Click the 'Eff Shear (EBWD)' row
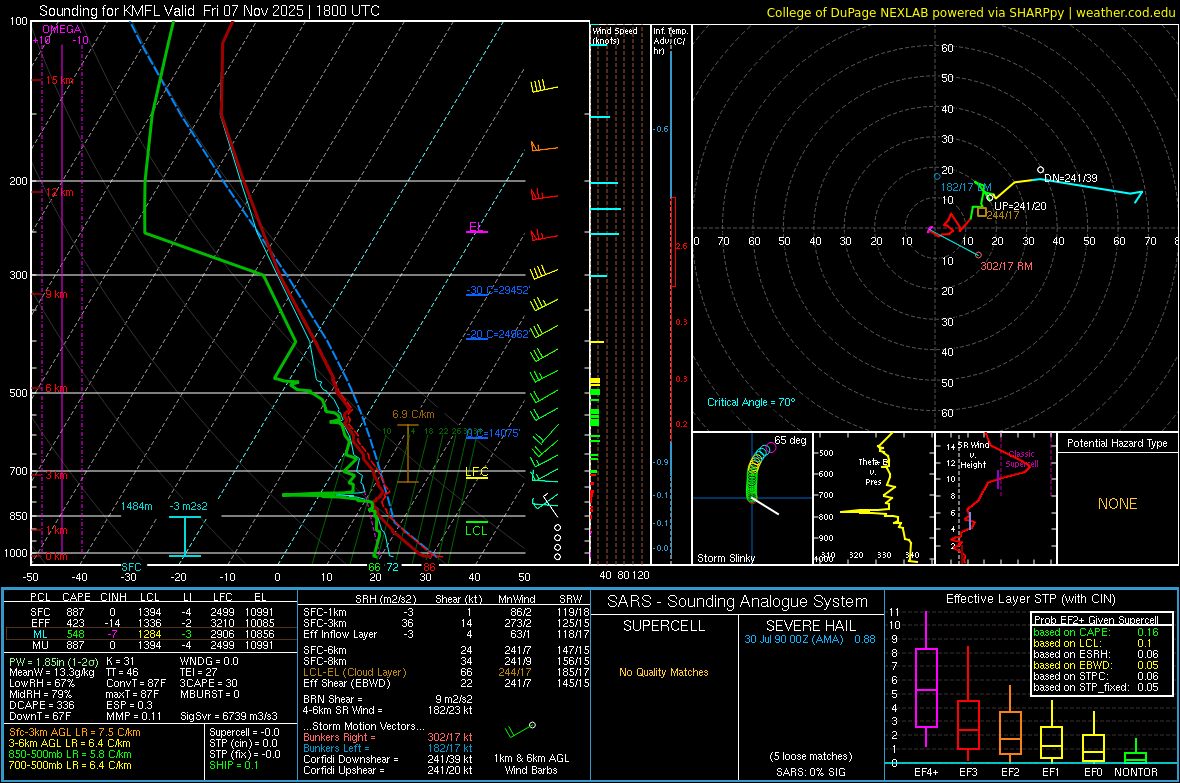The image size is (1180, 783). tap(446, 684)
